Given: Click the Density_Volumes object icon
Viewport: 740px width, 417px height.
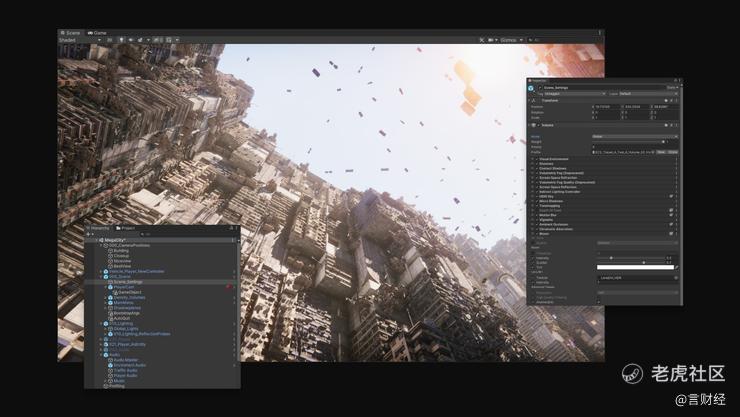Looking at the screenshot, I should (108, 298).
